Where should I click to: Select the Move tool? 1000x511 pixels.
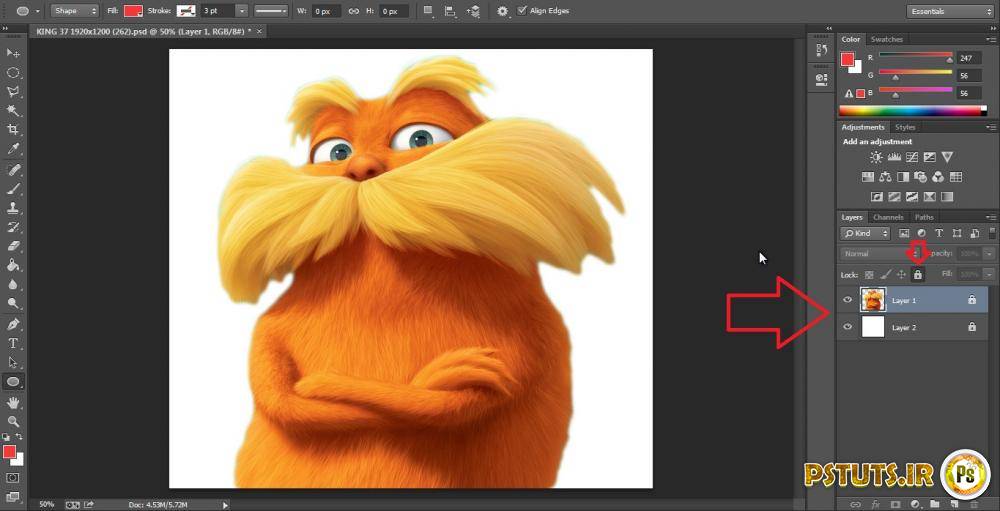pos(13,53)
